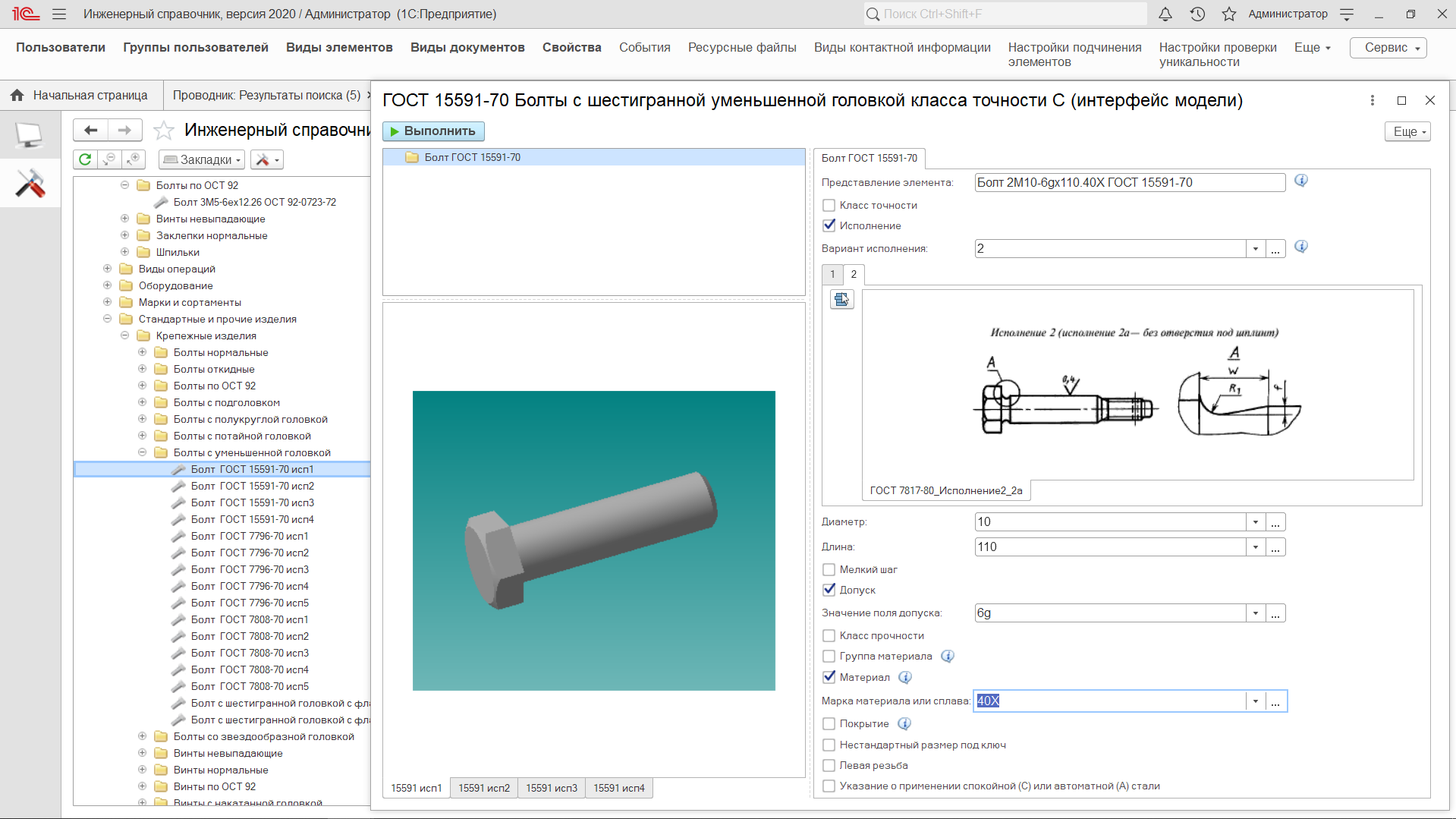The width and height of the screenshot is (1456, 819).
Task: Enable the Левая резьба checkbox
Action: (829, 766)
